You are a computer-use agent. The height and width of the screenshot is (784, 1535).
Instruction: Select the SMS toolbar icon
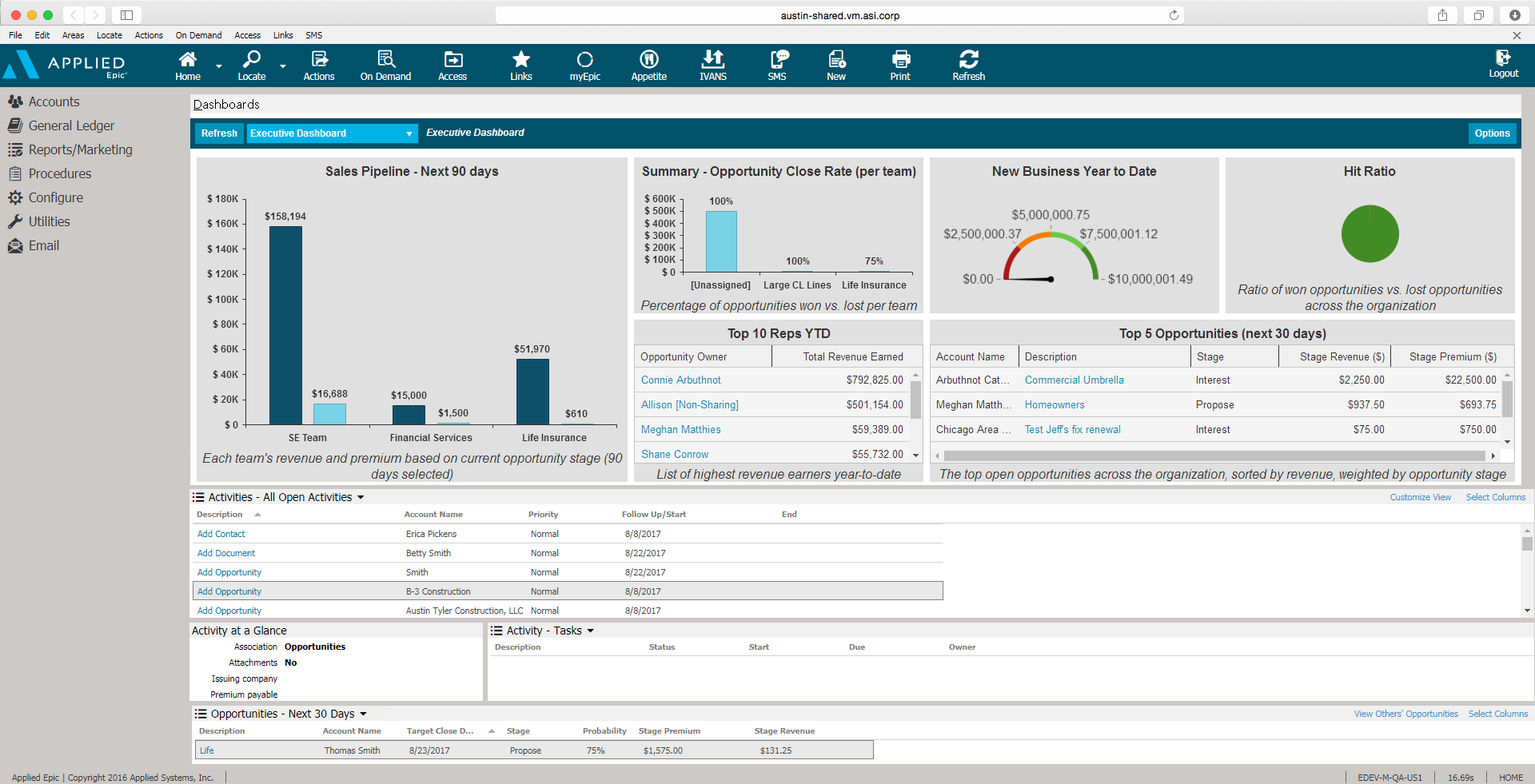pyautogui.click(x=776, y=64)
